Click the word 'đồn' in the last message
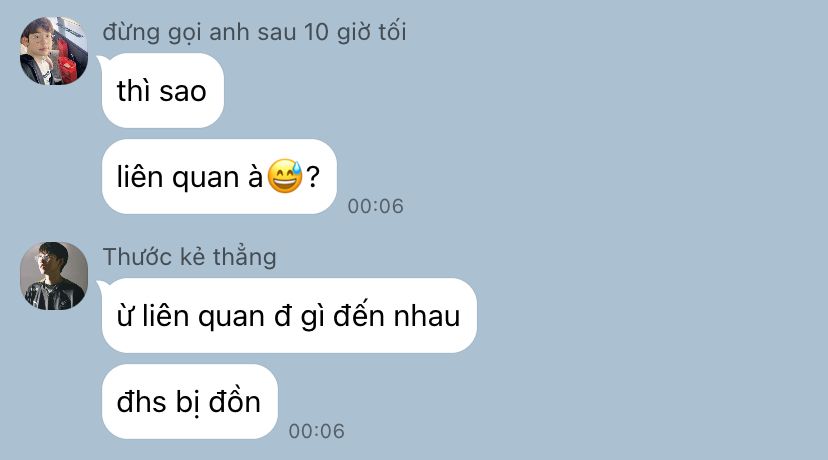Screen dimensions: 828x460 click(234, 401)
